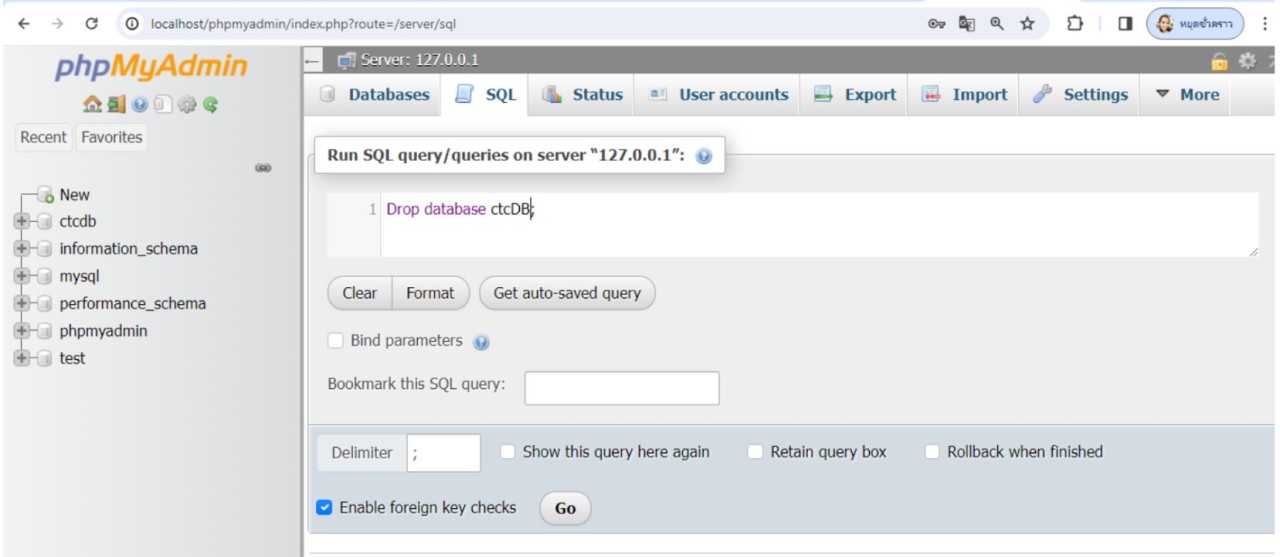The width and height of the screenshot is (1280, 557).
Task: Expand the mysql database tree node
Action: coord(23,277)
